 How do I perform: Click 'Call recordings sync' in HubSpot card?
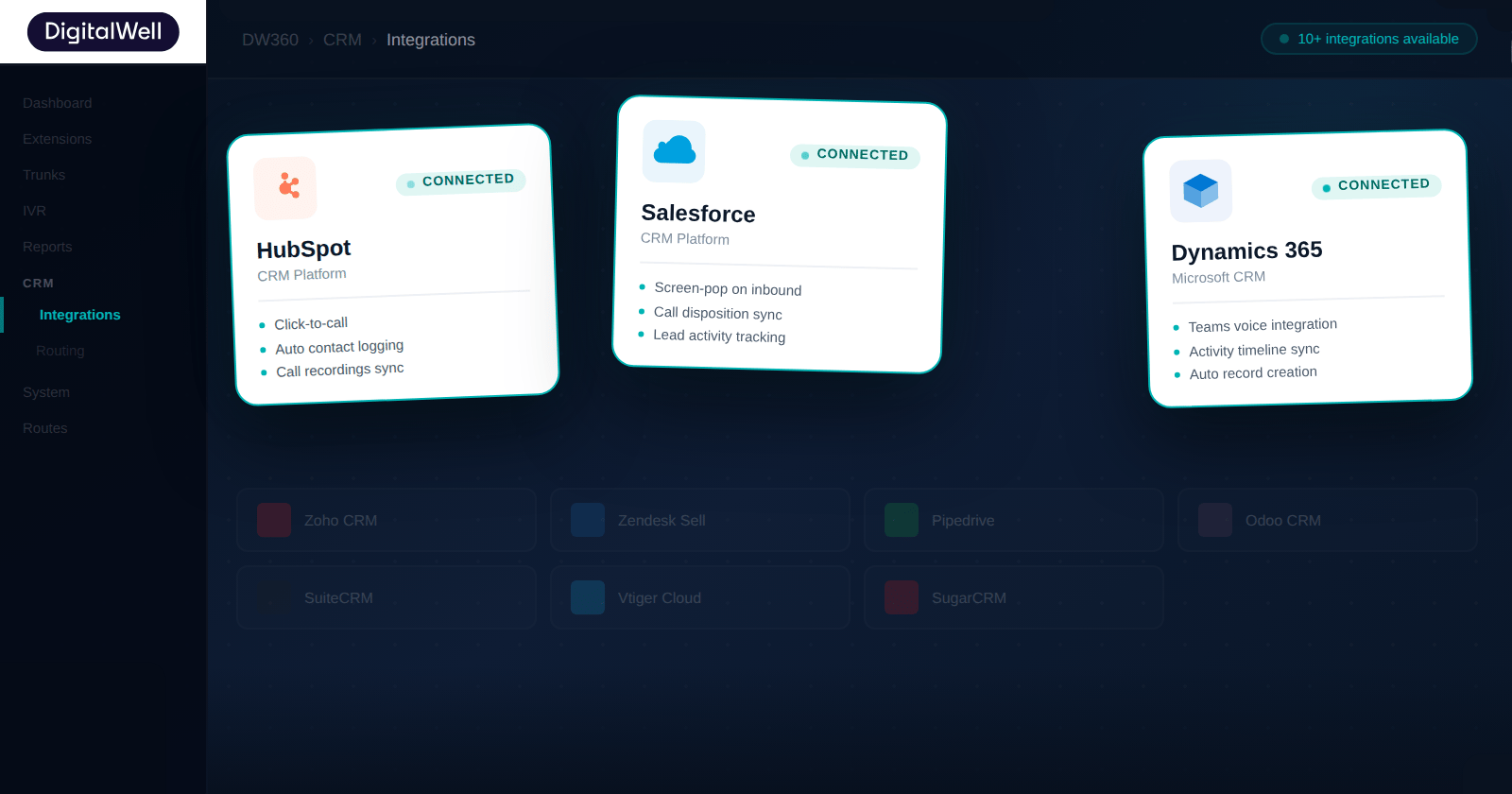(x=340, y=370)
